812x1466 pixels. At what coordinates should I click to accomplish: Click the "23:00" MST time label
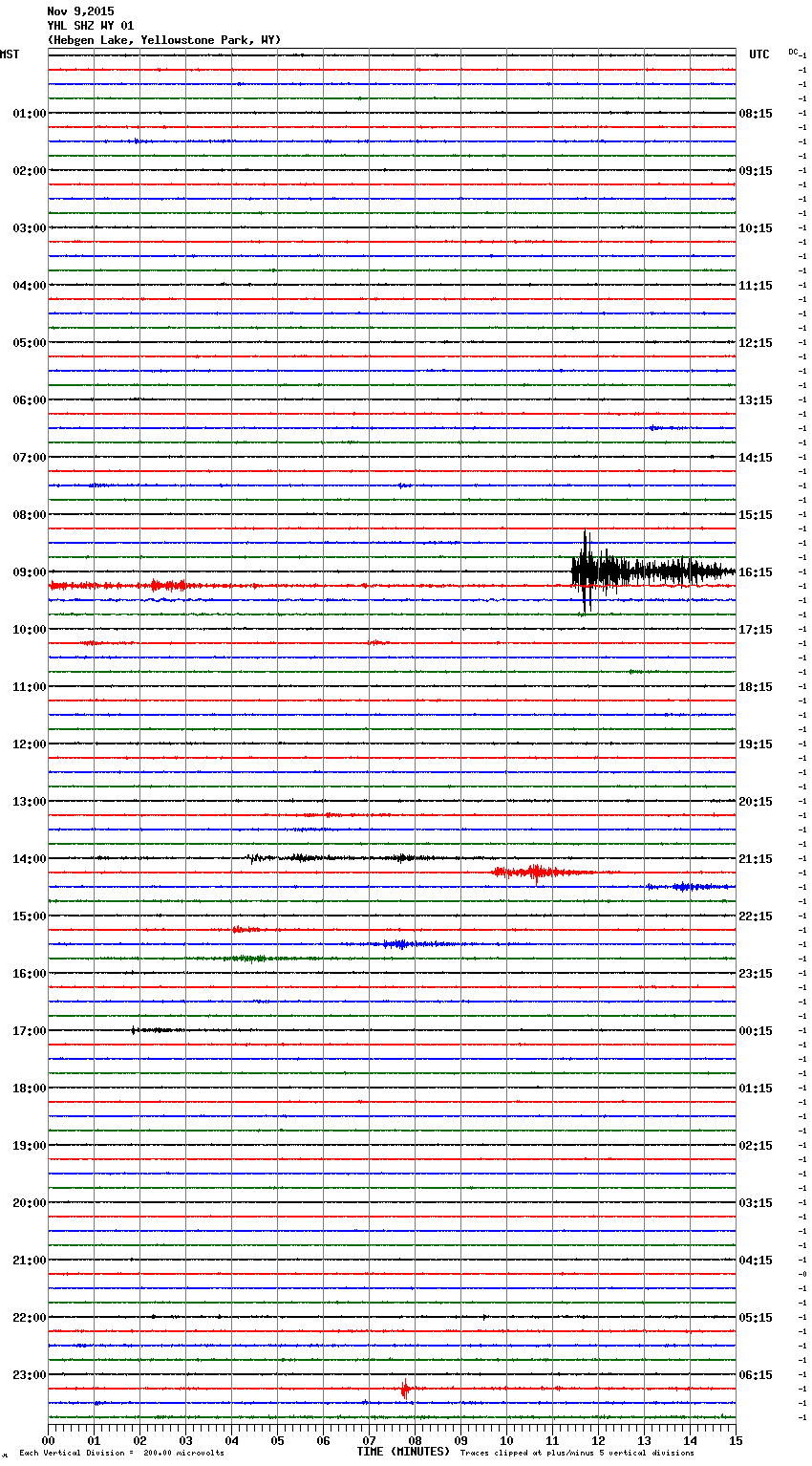(x=30, y=1375)
